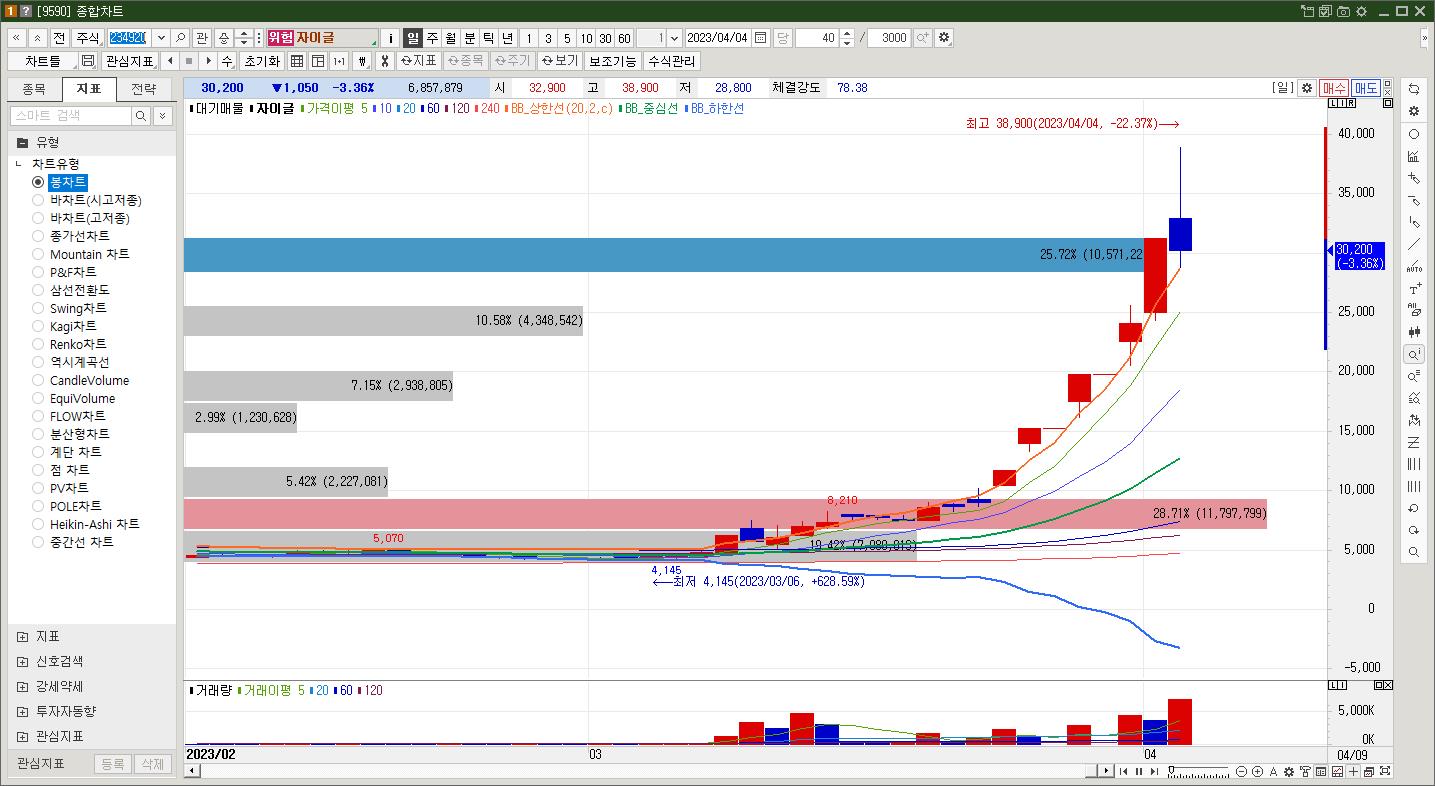Click the 수식관리 button
Image resolution: width=1435 pixels, height=786 pixels.
point(672,61)
